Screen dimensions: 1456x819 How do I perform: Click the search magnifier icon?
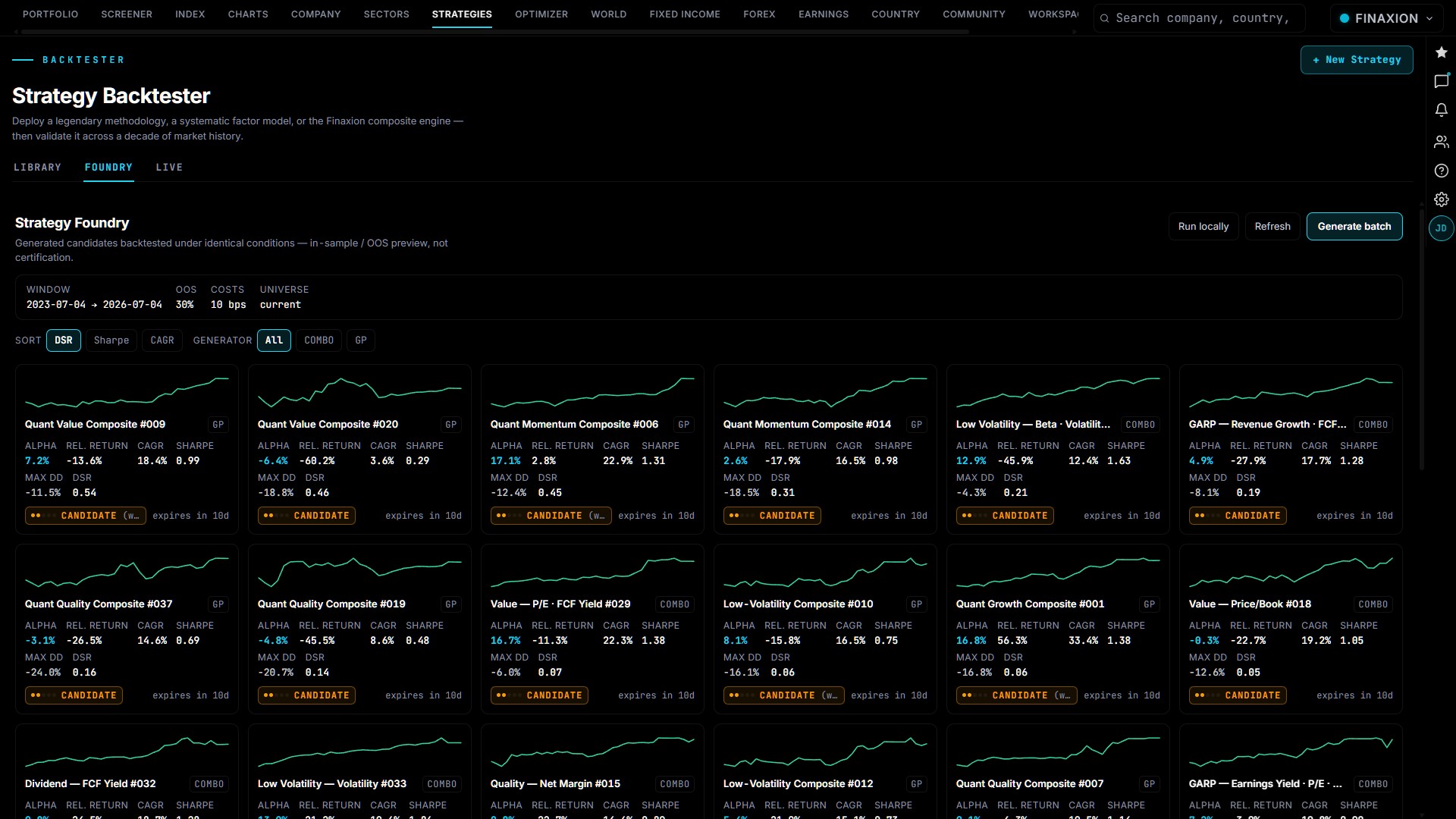point(1105,18)
